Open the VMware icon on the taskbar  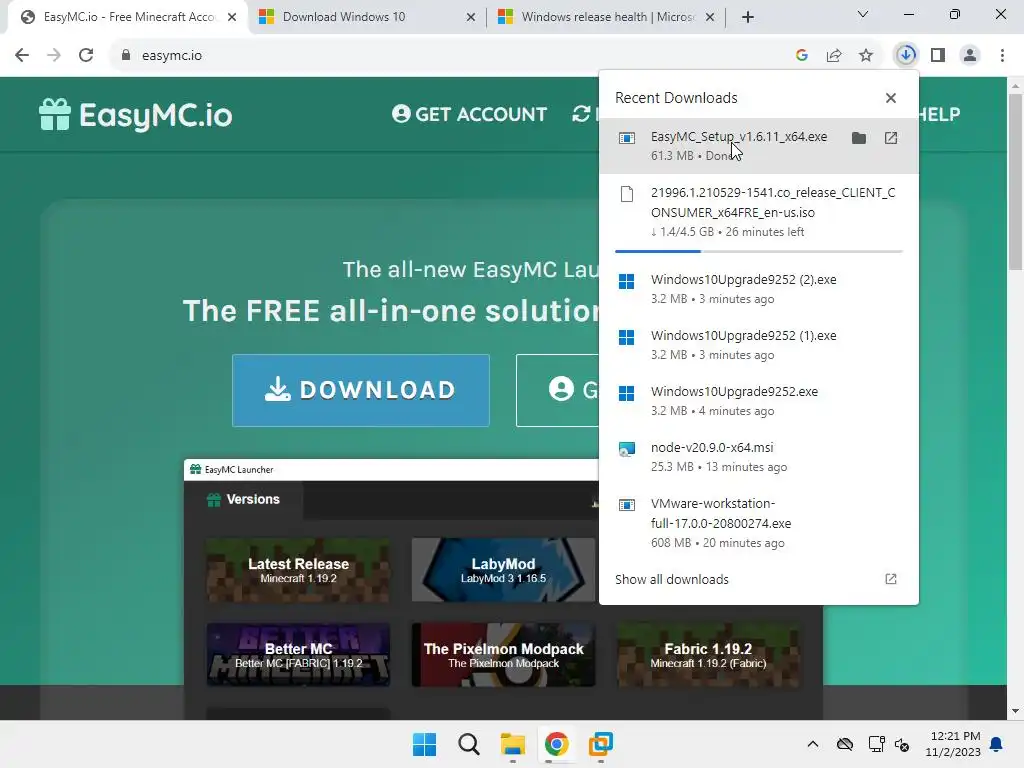(600, 744)
